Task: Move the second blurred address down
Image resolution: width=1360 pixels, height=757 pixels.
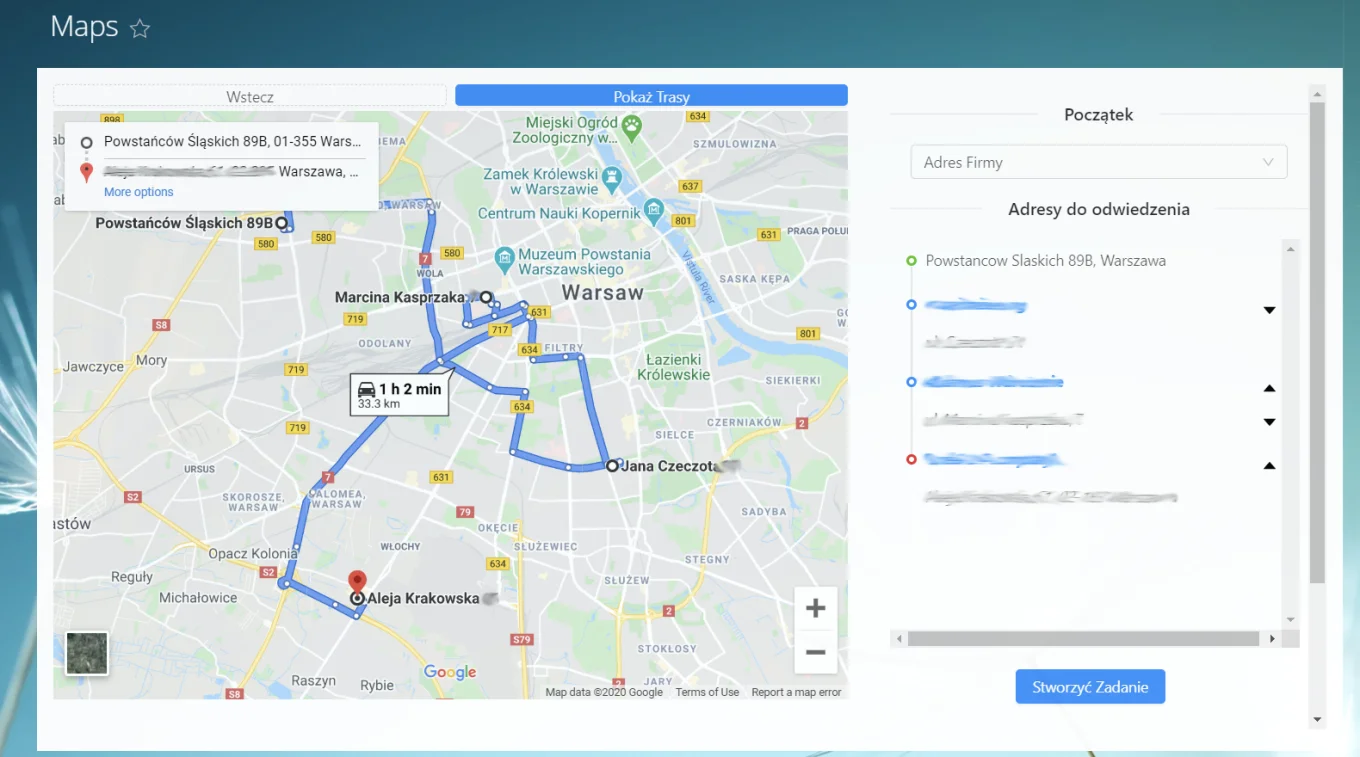Action: (1269, 422)
